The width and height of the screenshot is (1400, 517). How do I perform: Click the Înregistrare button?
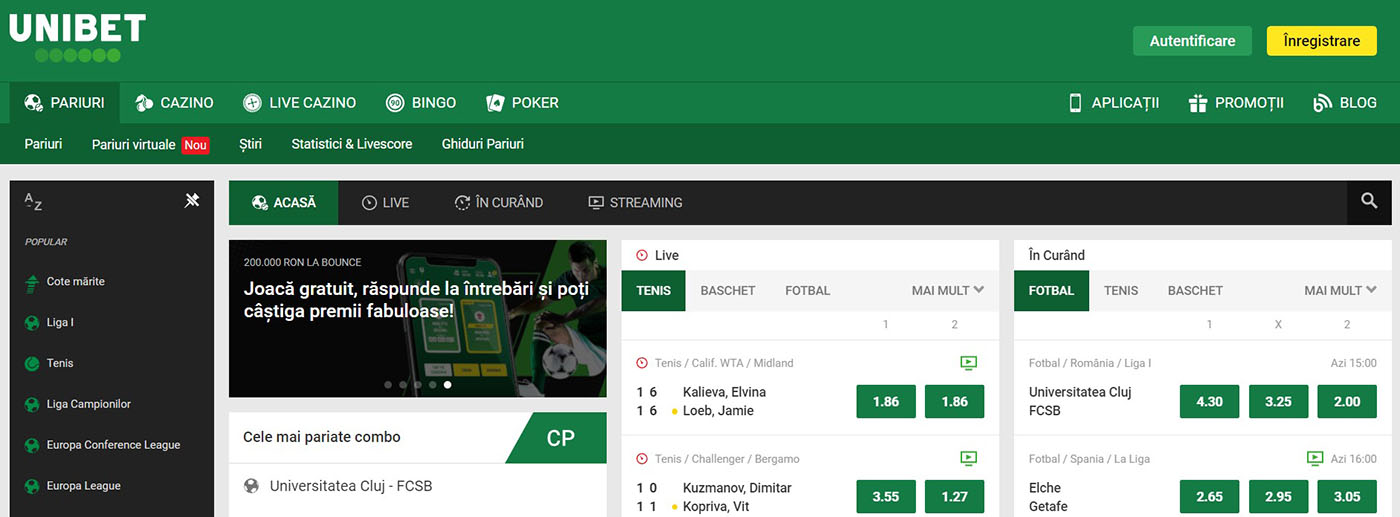pyautogui.click(x=1321, y=41)
